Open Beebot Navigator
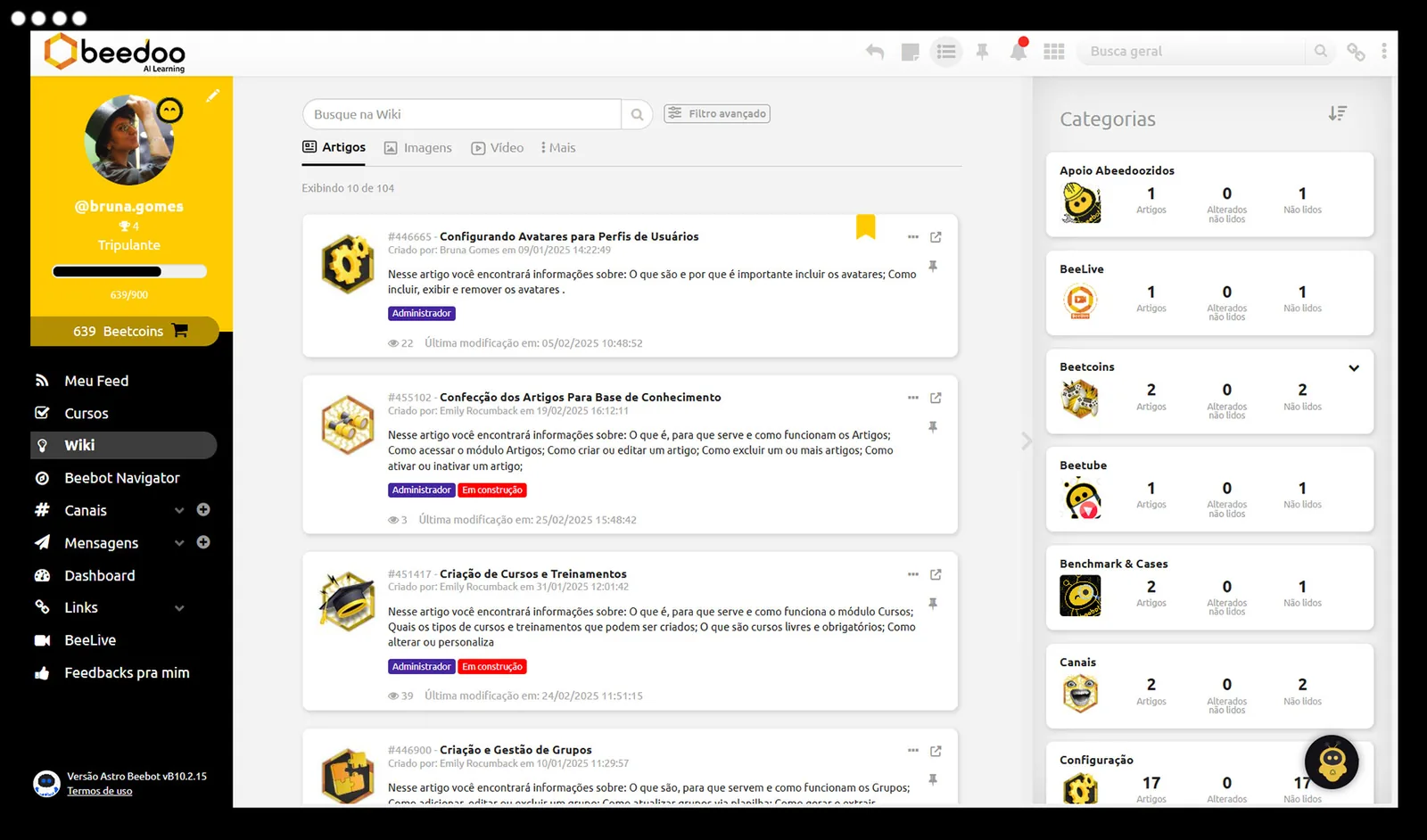Image resolution: width=1427 pixels, height=840 pixels. [124, 478]
